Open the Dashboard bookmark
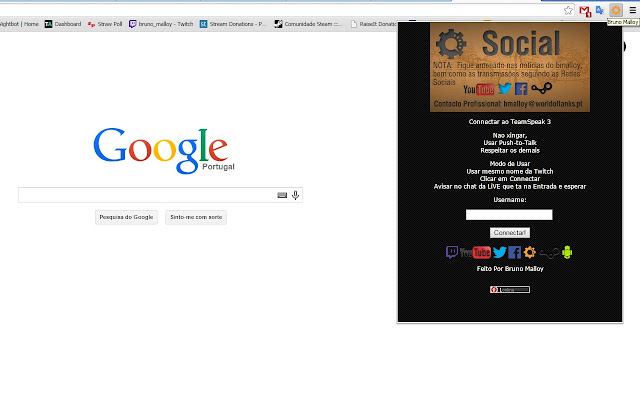 (63, 24)
